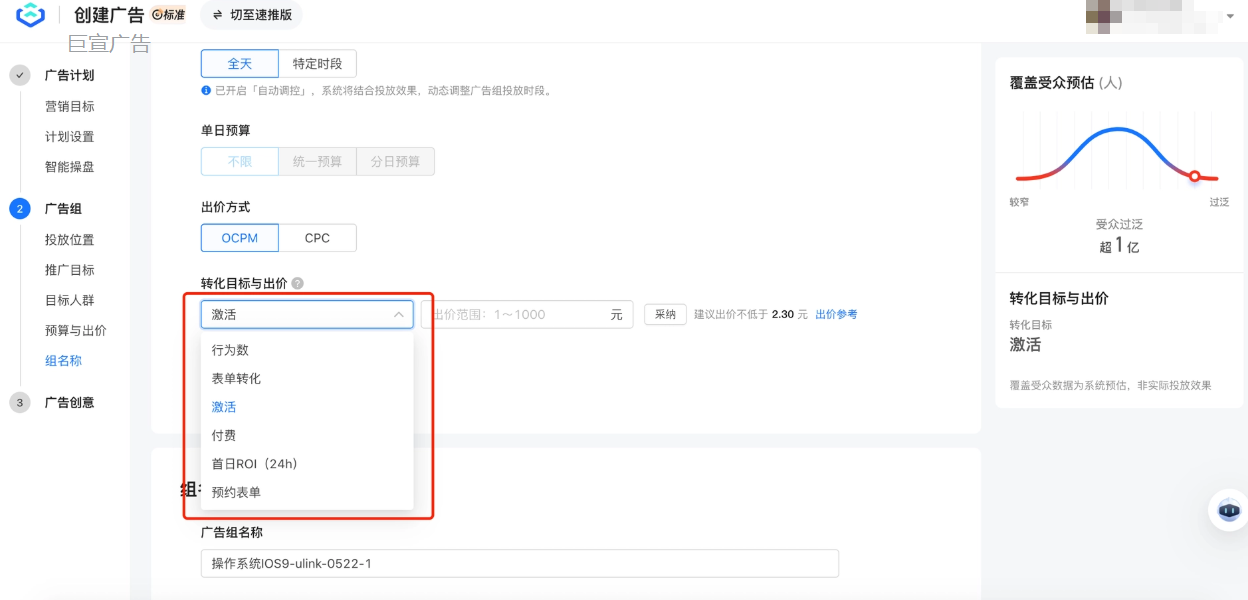Collapse the 激活 conversion target dropdown
Screen dimensions: 1248x600
coord(398,314)
